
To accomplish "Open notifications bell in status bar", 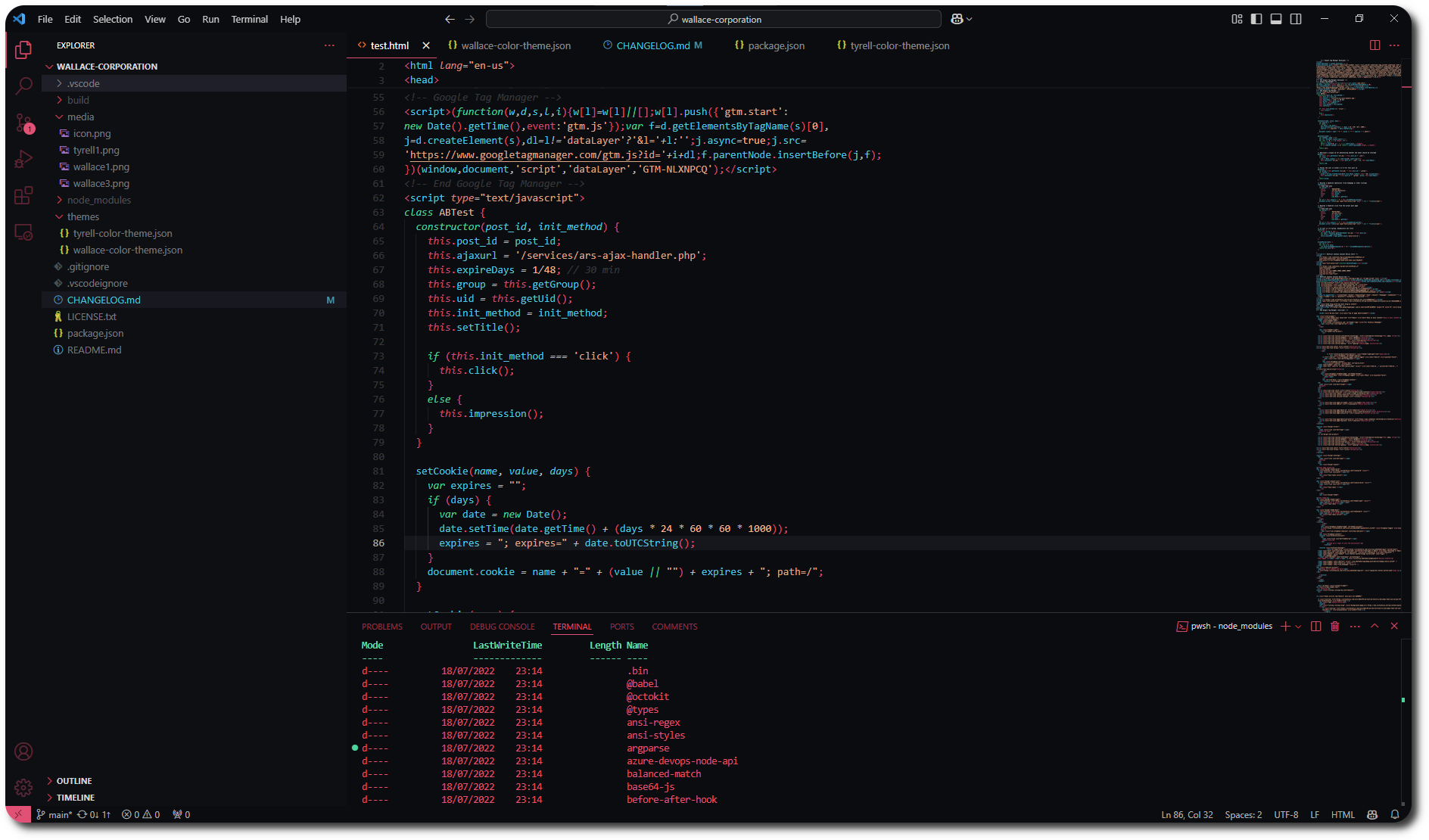I will [x=1394, y=814].
